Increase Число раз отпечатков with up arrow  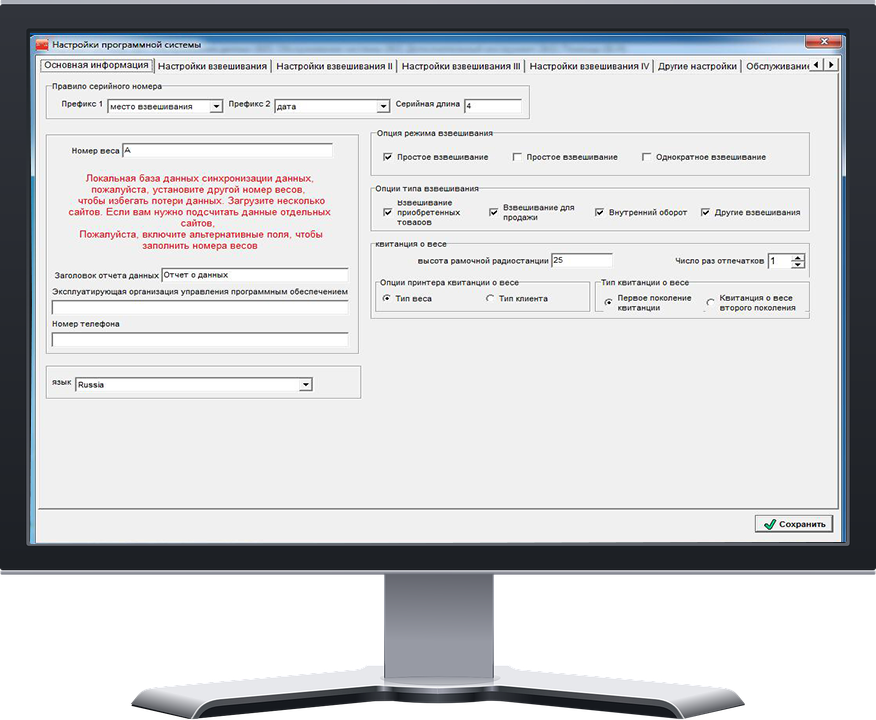click(797, 257)
